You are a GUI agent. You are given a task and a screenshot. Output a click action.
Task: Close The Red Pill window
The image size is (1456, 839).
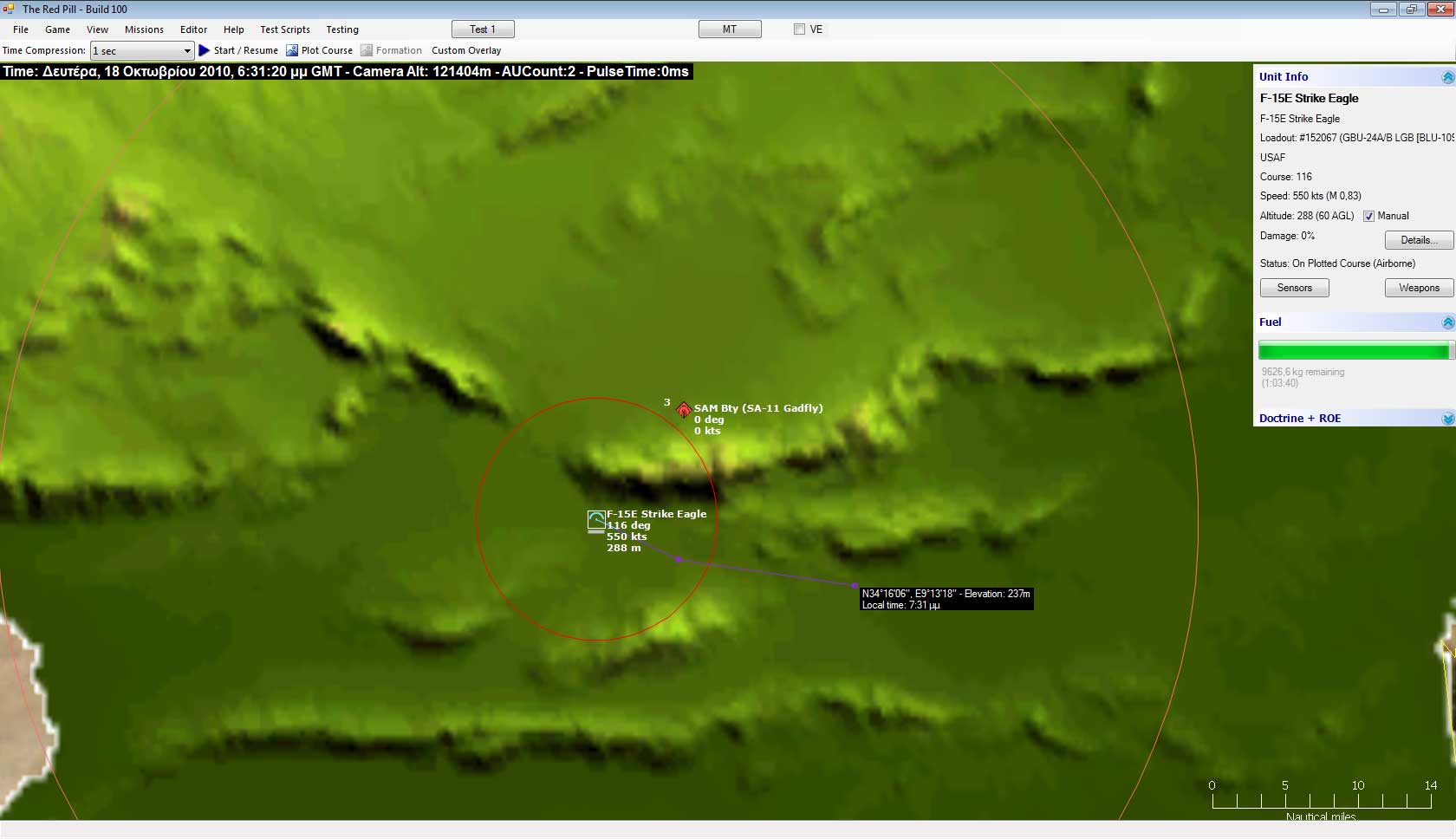click(x=1440, y=10)
